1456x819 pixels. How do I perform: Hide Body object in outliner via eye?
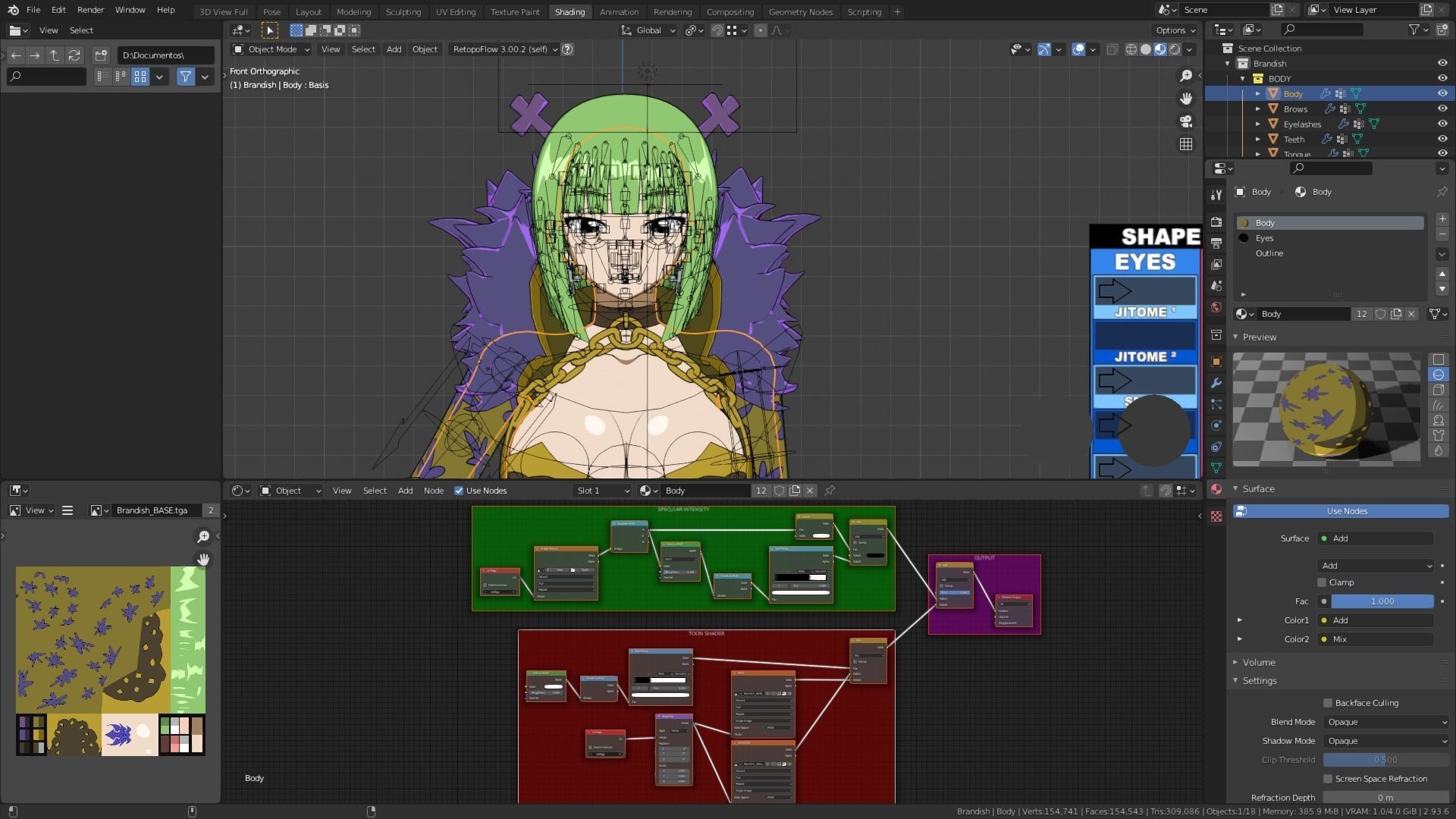point(1442,93)
